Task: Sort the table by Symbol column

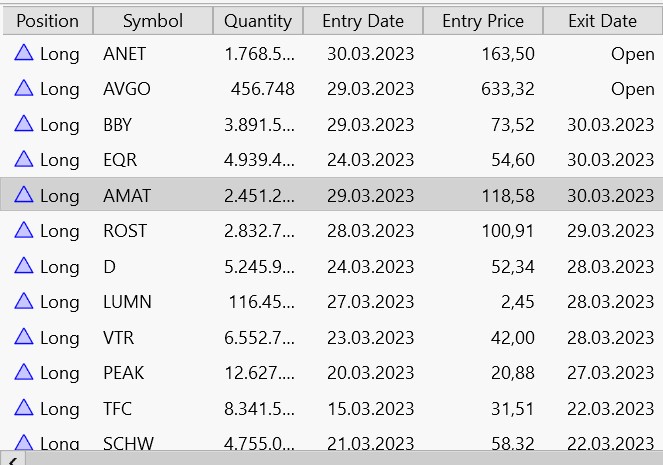Action: tap(153, 21)
